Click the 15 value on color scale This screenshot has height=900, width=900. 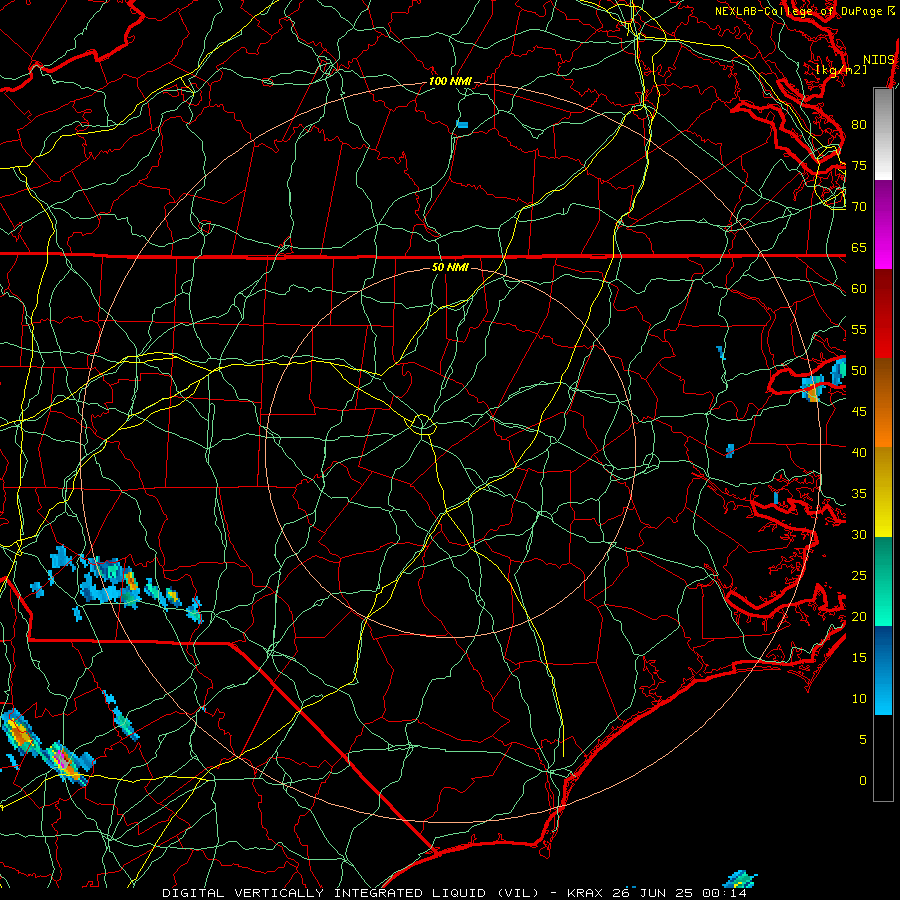859,657
